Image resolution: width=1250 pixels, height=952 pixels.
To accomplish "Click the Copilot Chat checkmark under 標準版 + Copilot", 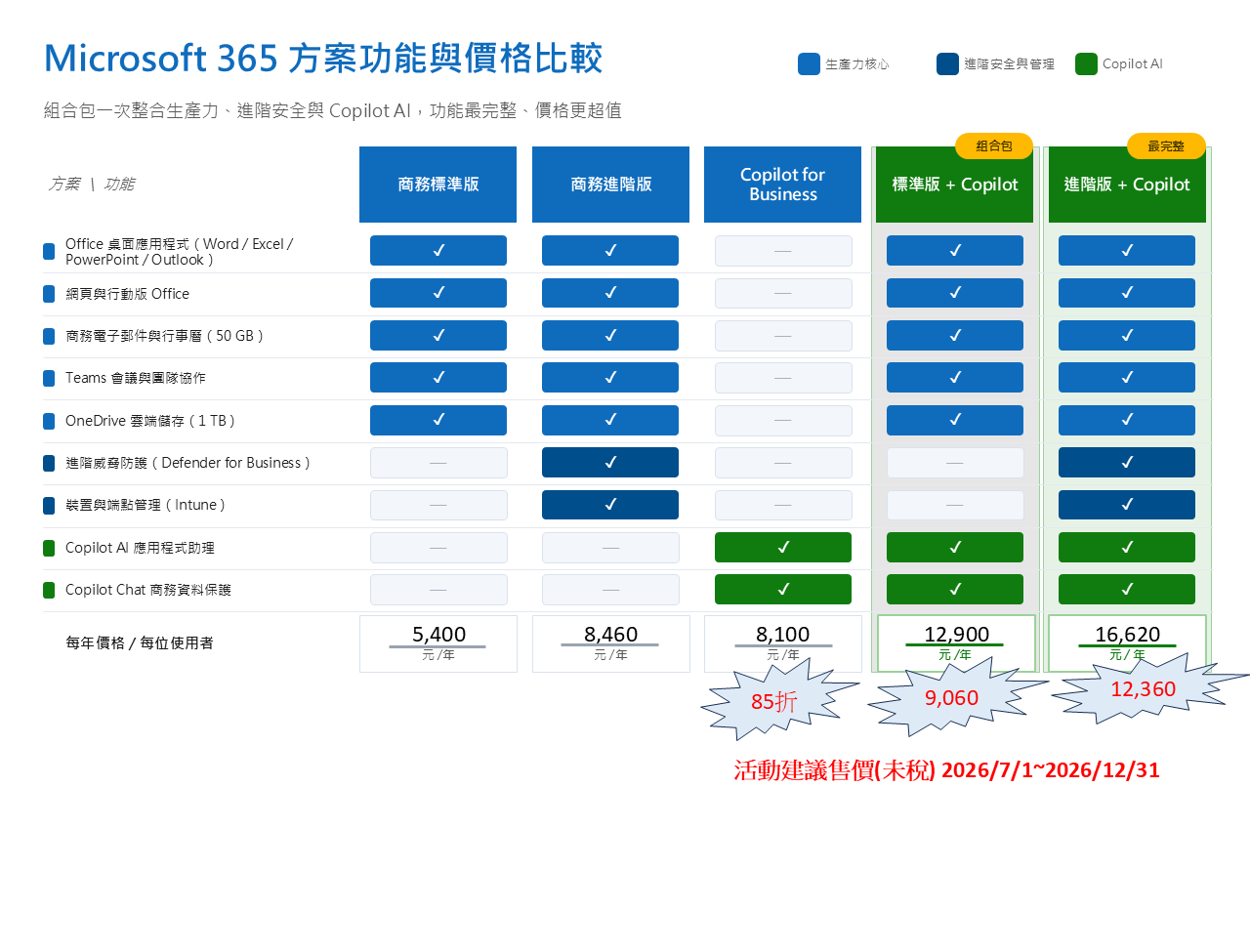I will [955, 590].
